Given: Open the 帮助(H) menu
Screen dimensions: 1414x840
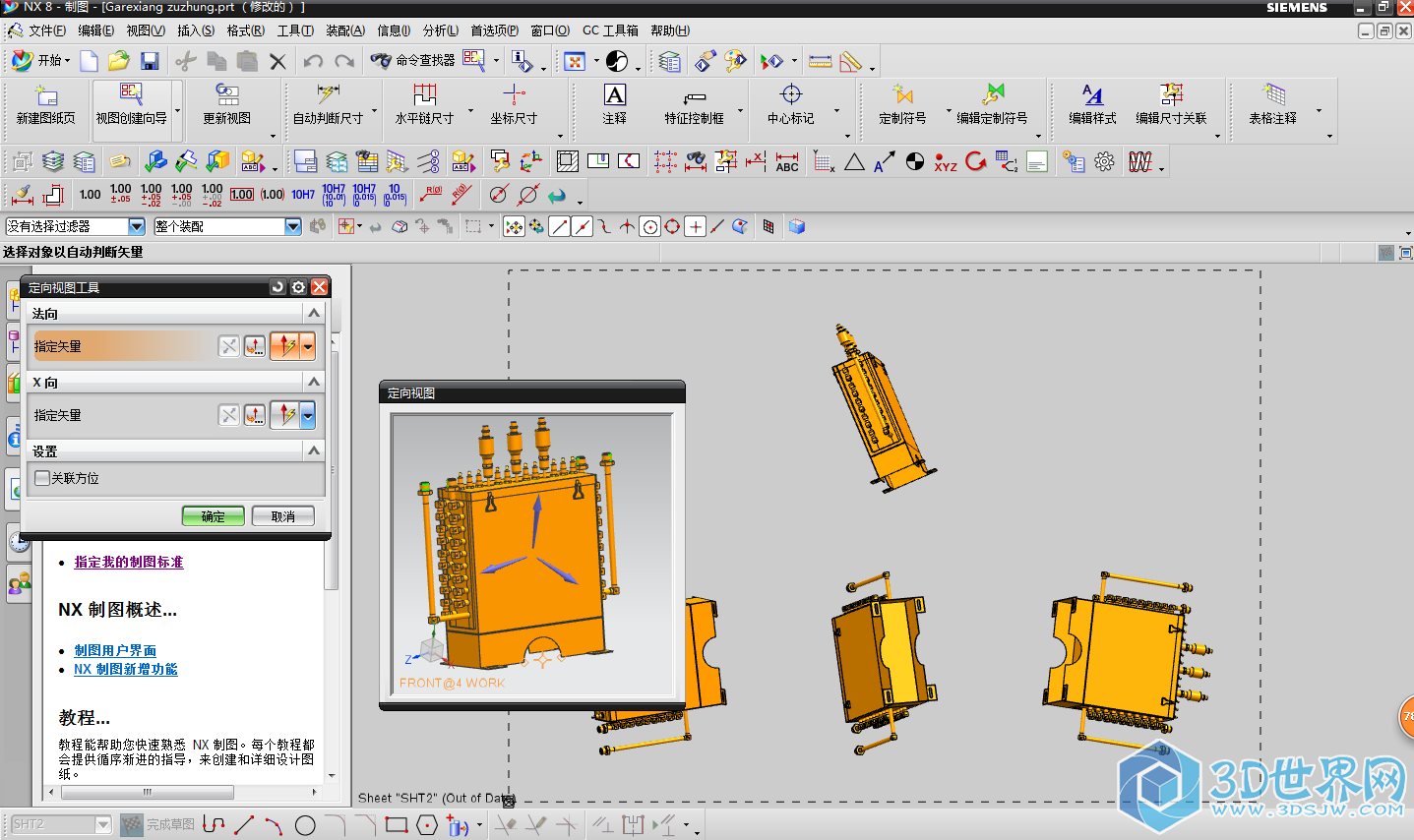Looking at the screenshot, I should (x=670, y=30).
